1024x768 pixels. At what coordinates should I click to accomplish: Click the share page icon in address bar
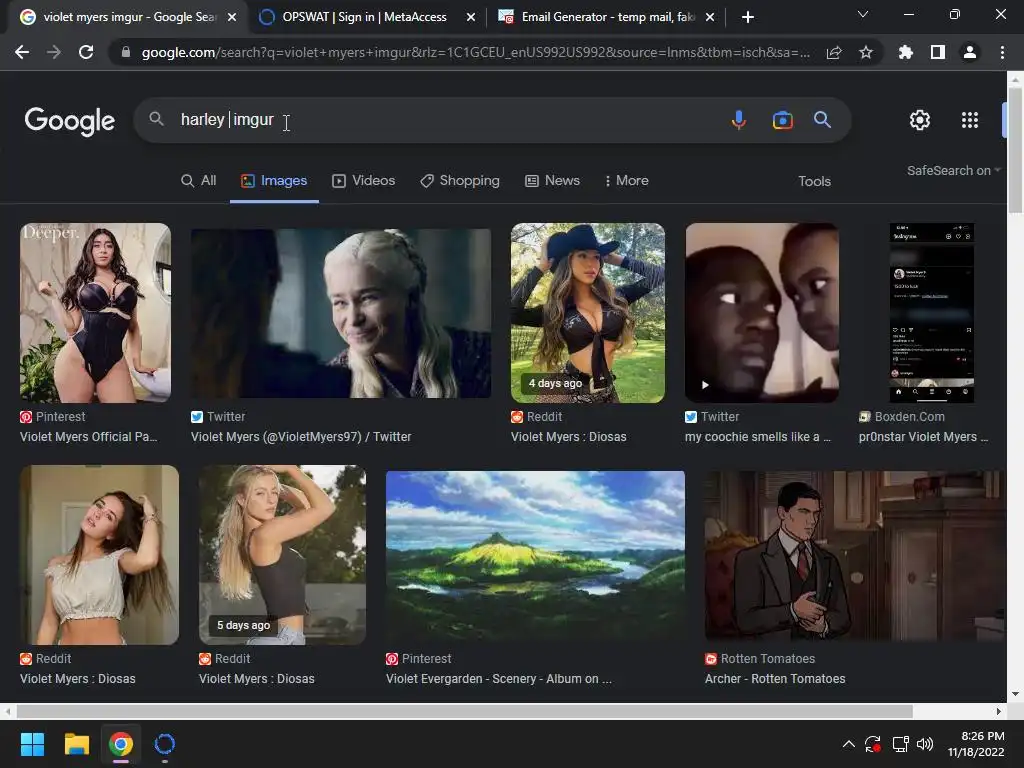click(x=834, y=52)
